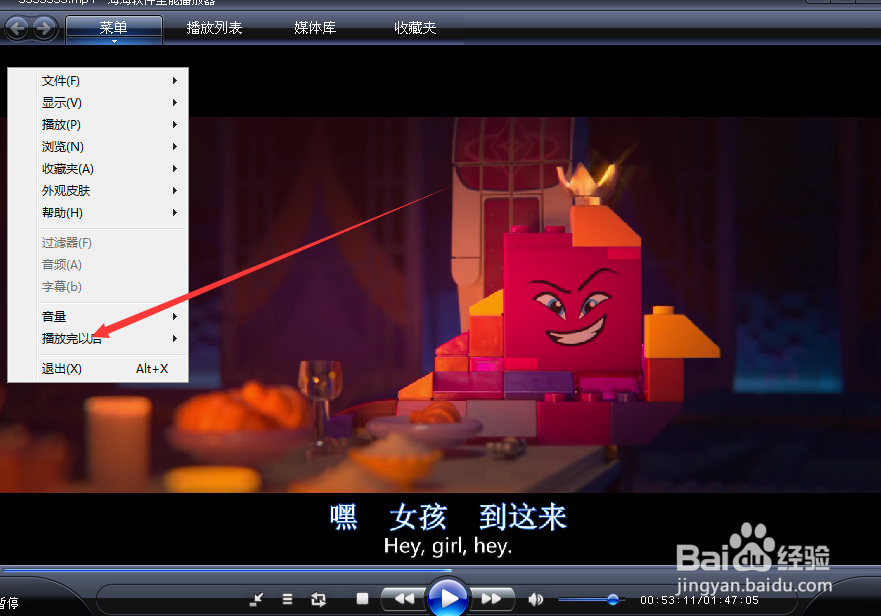
Task: Click the fast-forward button
Action: pos(492,599)
